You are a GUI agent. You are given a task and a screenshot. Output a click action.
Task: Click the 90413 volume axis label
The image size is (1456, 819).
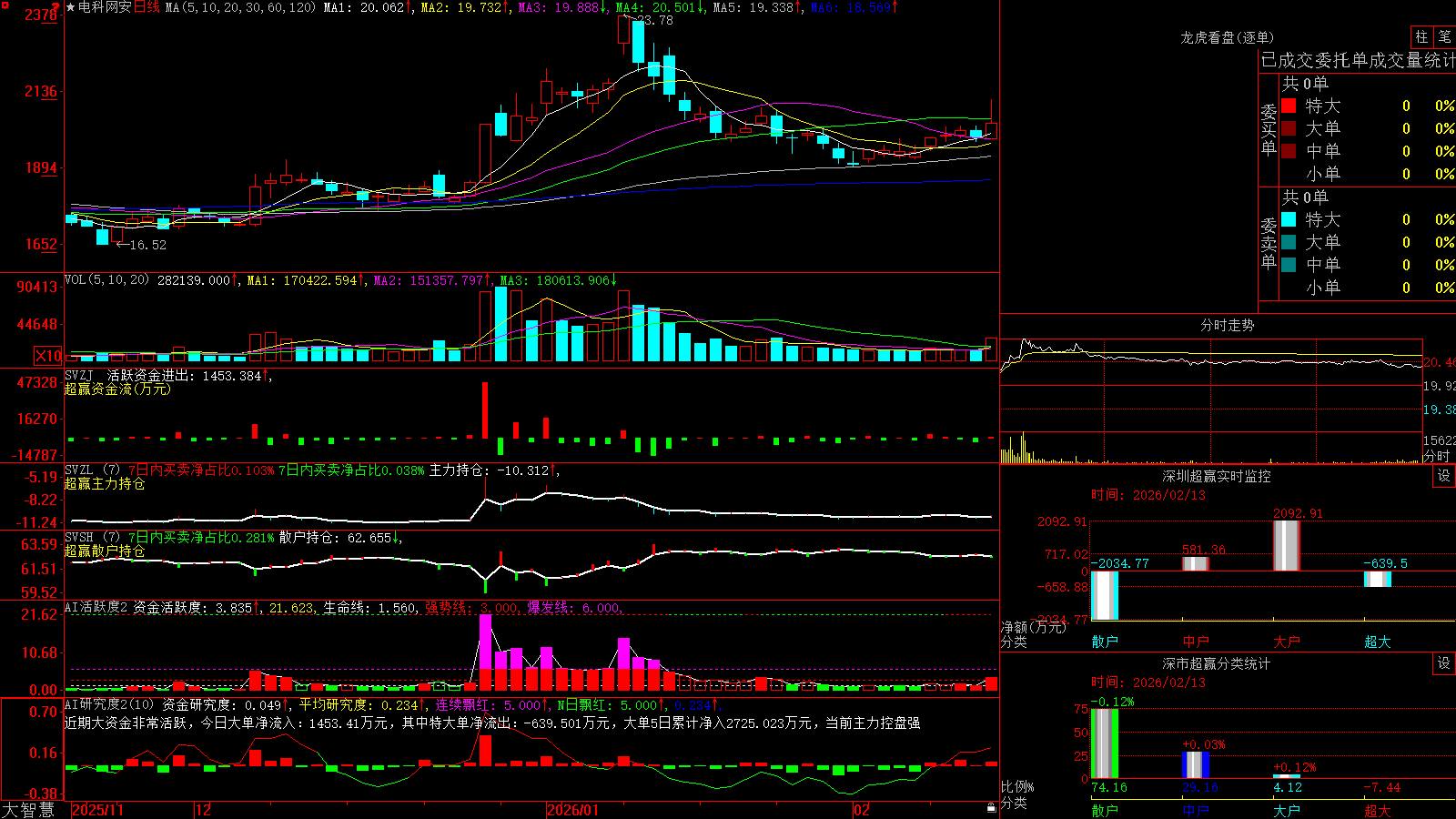pos(37,287)
